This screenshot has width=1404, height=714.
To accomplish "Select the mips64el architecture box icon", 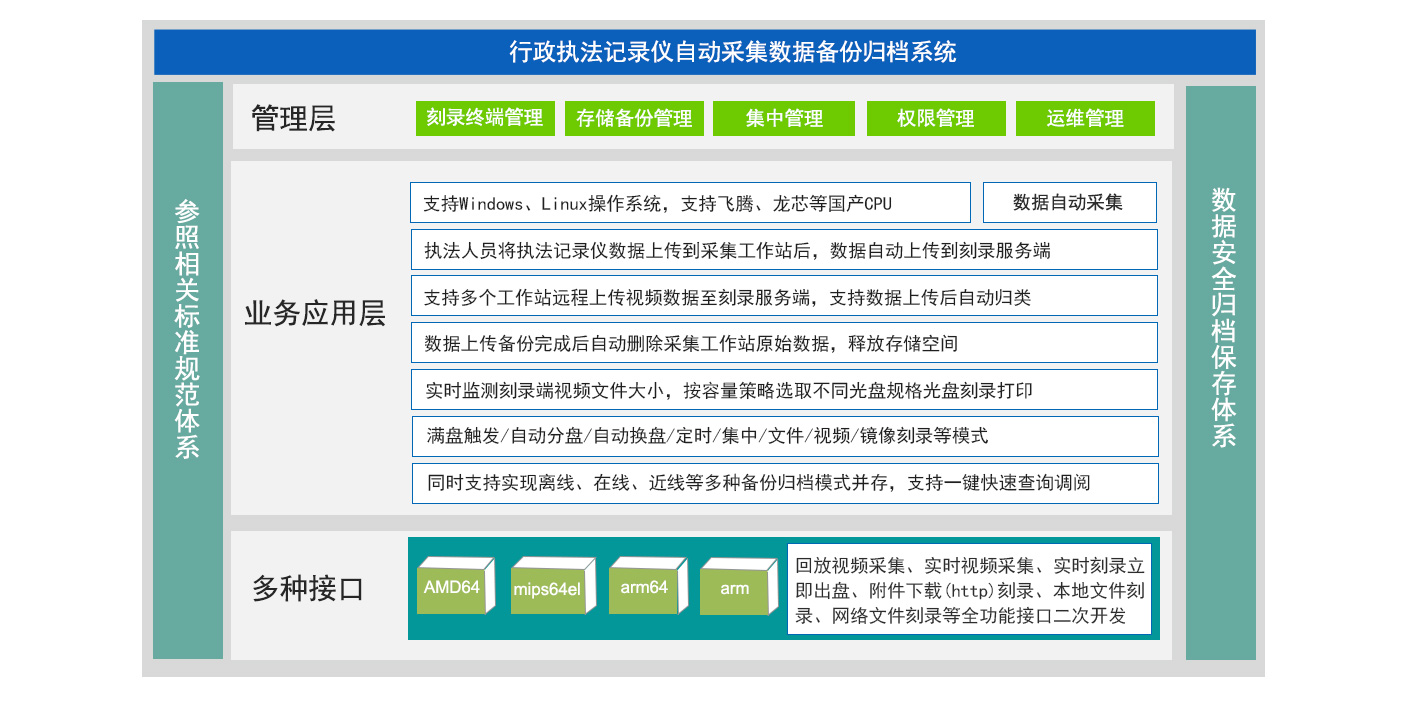I will [549, 589].
